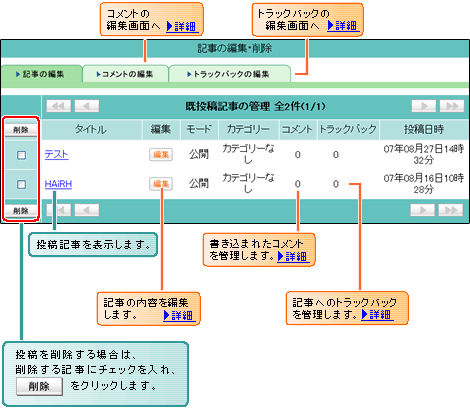The image size is (470, 412).
Task: Go to last page in top pager
Action: tap(452, 106)
